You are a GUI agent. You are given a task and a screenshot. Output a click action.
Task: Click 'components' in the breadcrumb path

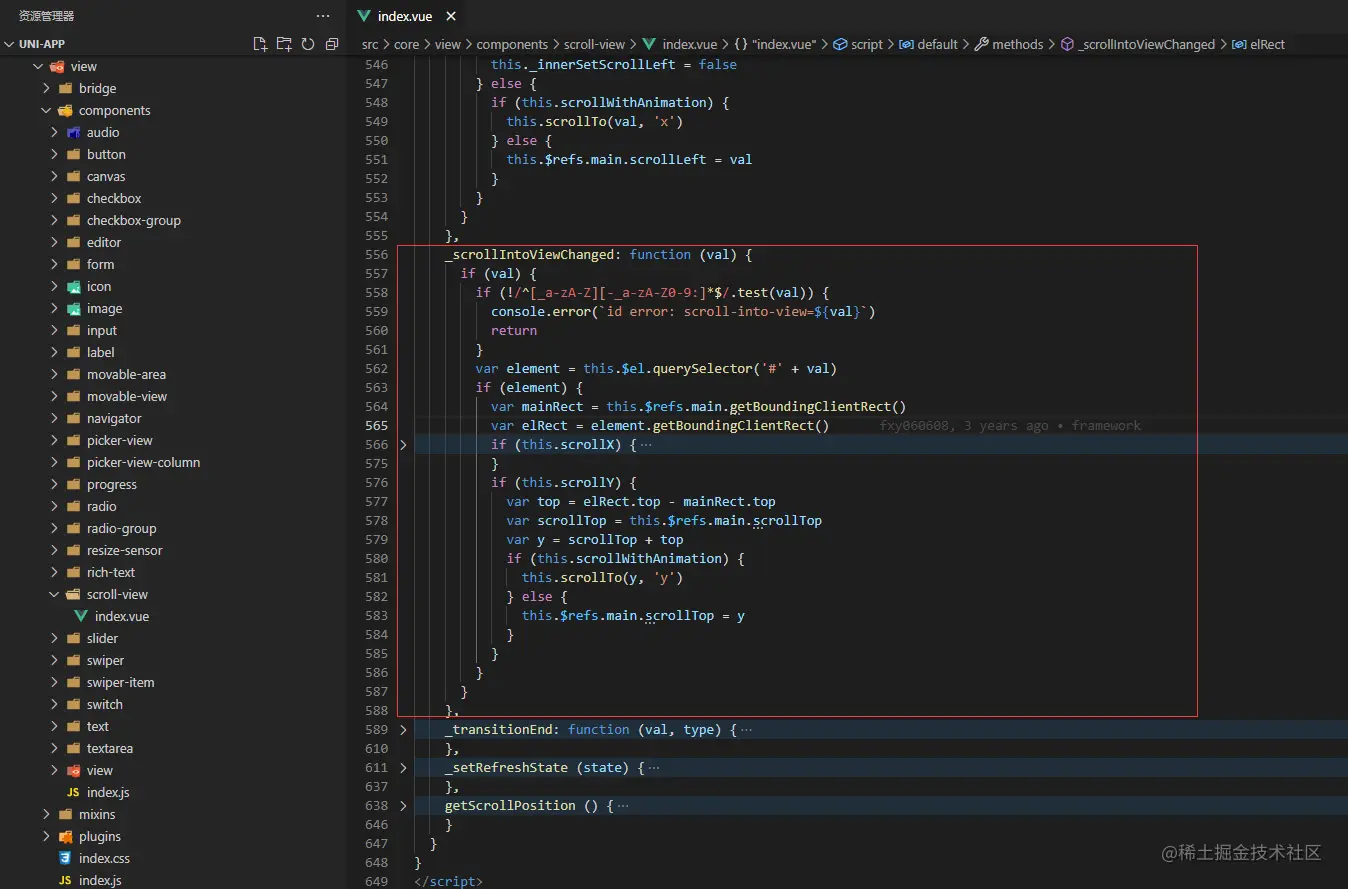pos(512,44)
